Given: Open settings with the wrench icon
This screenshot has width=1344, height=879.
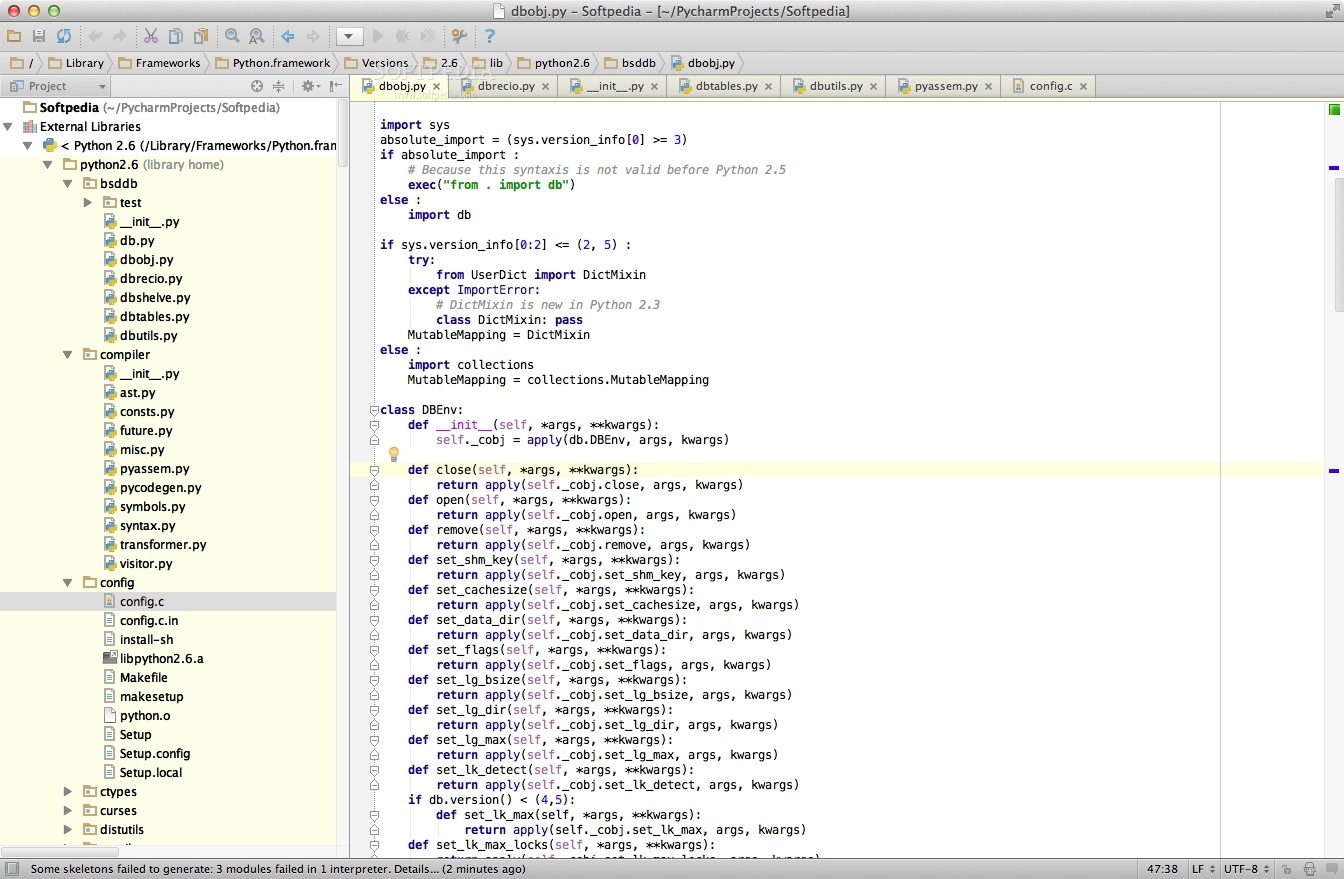Looking at the screenshot, I should 458,36.
